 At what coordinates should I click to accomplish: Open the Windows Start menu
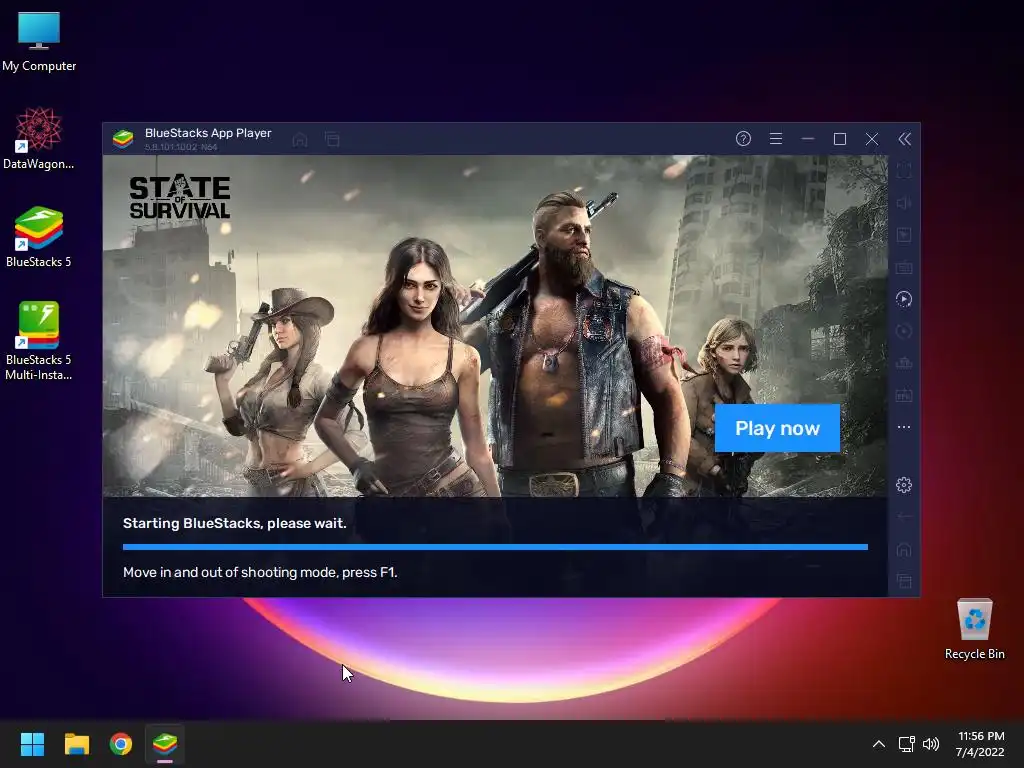coord(32,744)
